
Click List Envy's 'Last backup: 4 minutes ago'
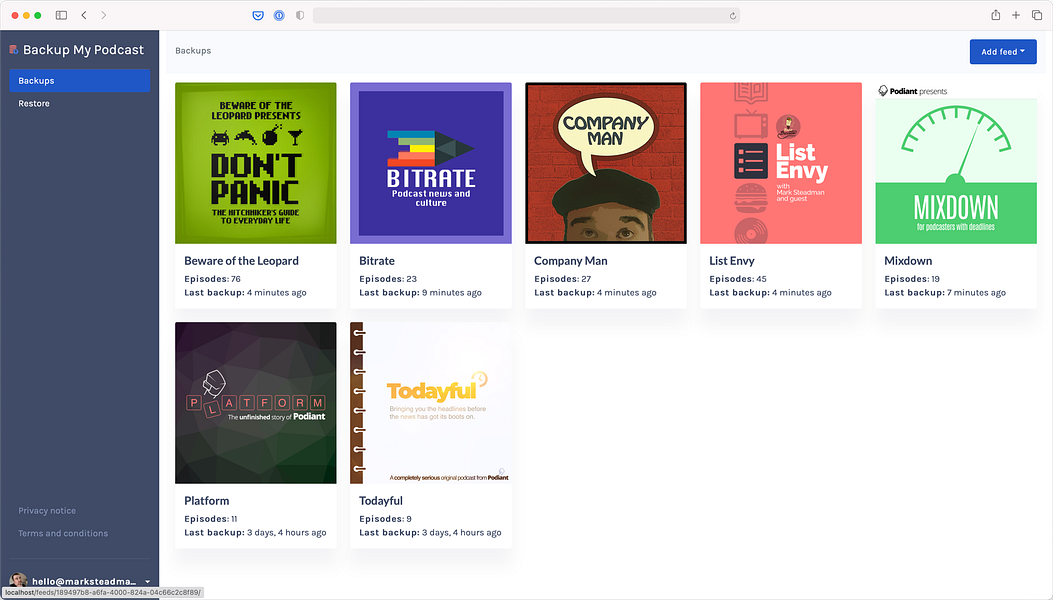coord(770,293)
